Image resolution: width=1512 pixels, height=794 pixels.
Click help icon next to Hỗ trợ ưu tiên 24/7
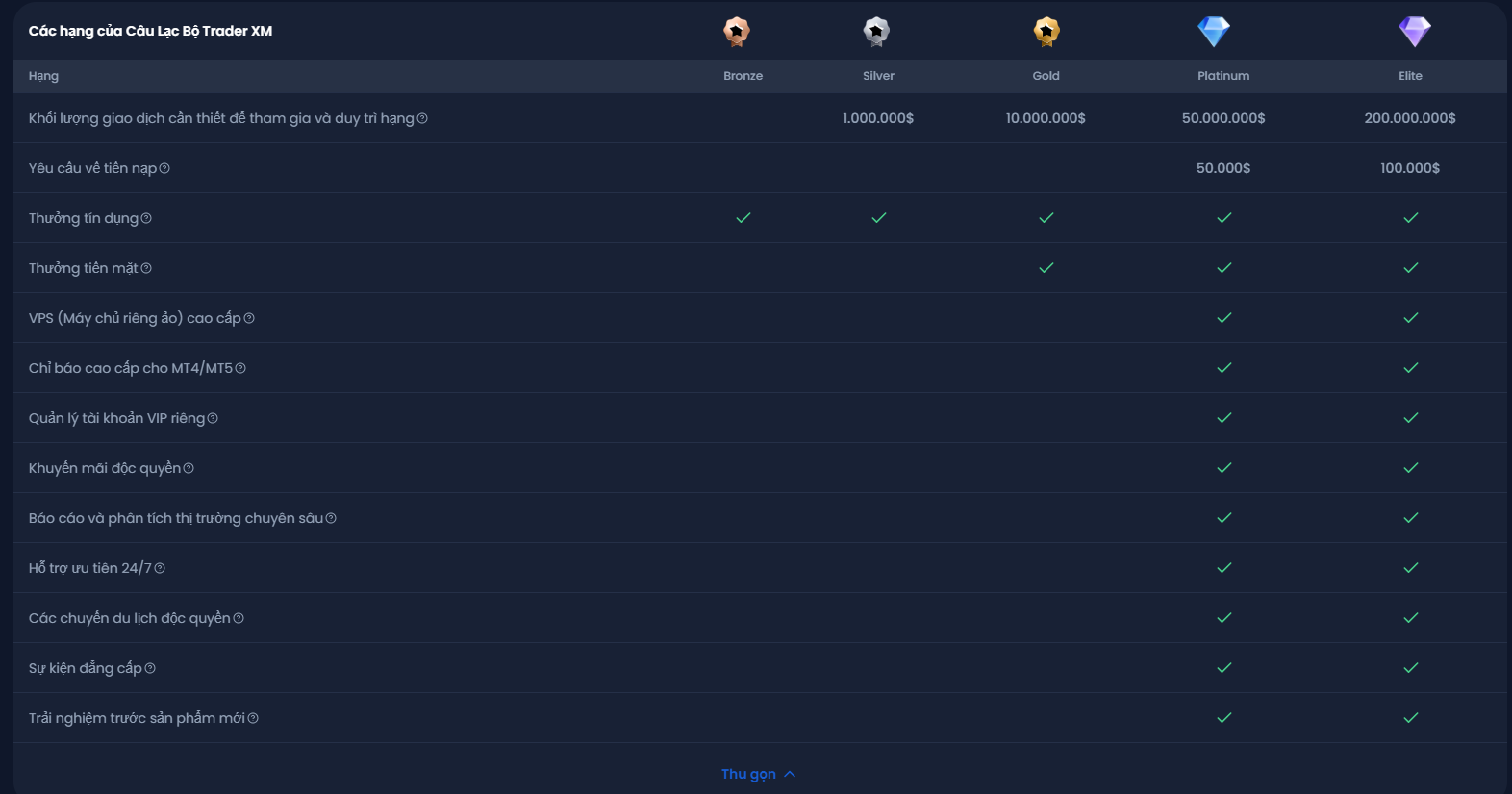tap(160, 569)
